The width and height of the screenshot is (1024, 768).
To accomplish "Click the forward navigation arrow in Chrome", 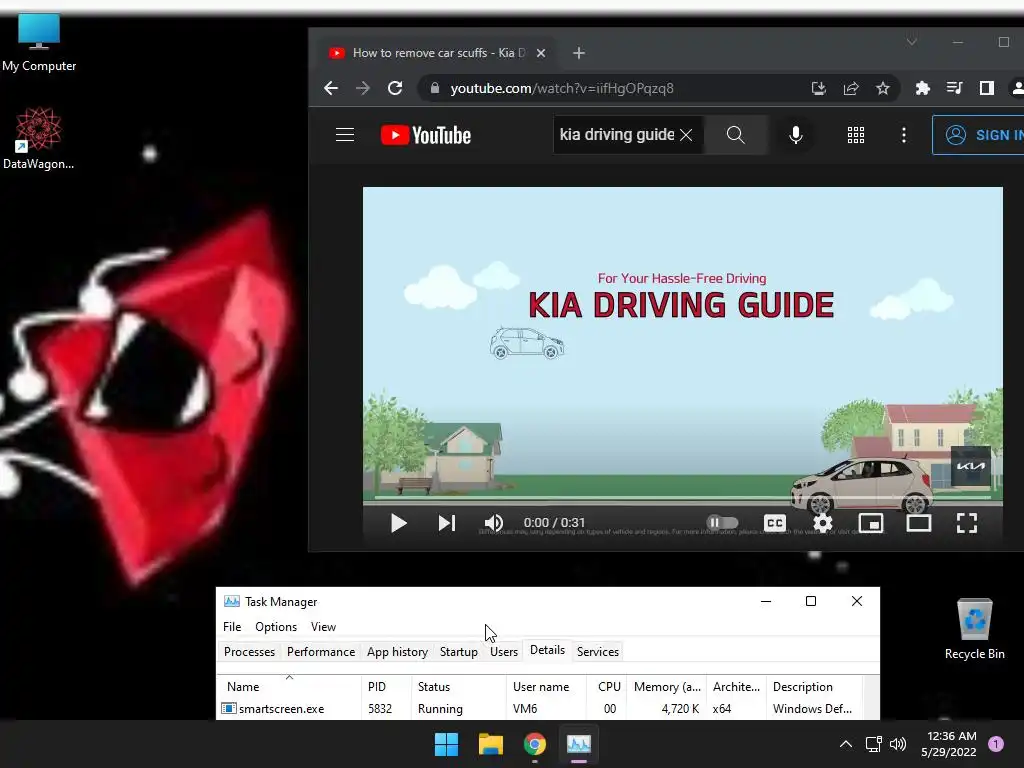I will tap(363, 88).
